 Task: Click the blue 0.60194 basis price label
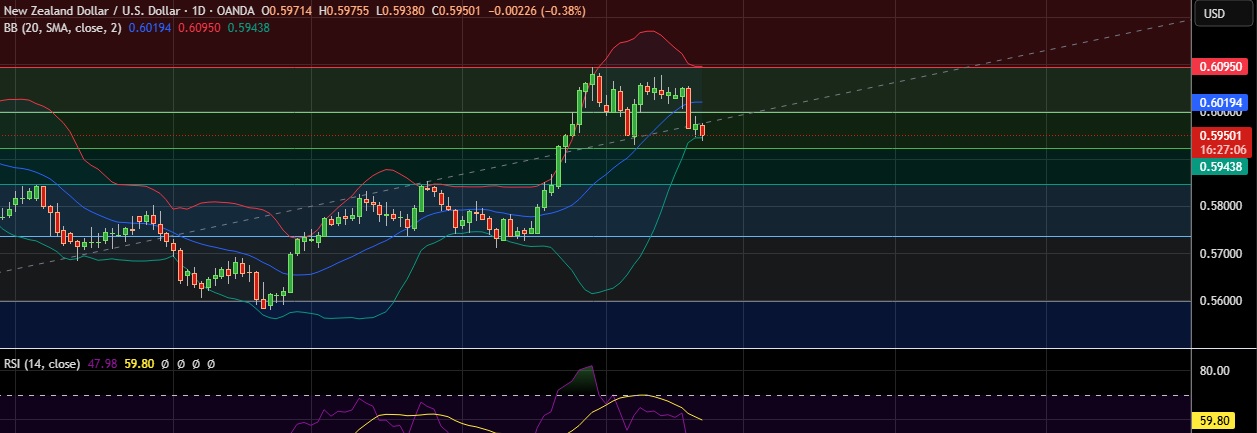[1219, 102]
